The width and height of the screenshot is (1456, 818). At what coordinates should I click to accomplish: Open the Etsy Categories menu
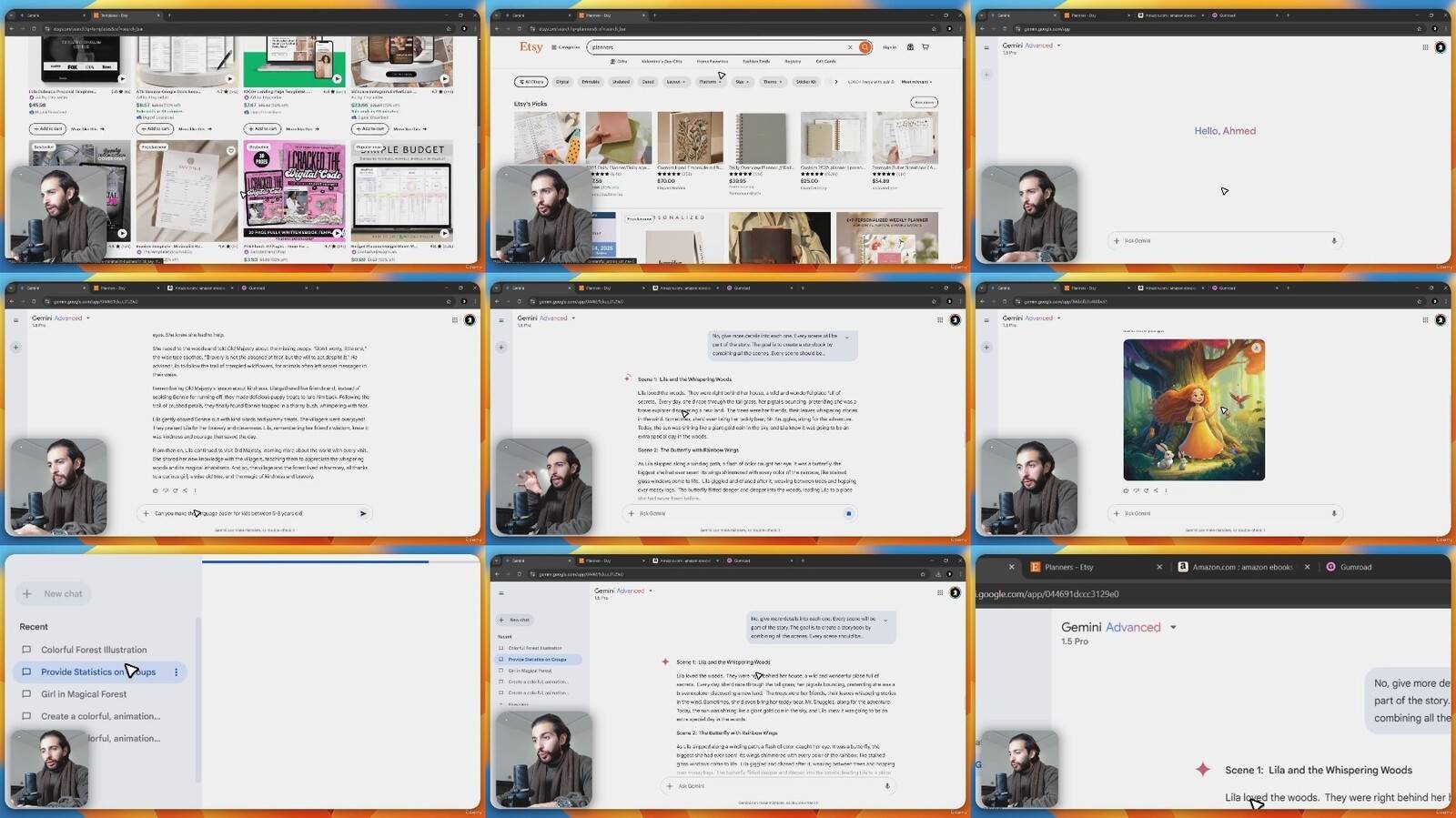click(566, 47)
